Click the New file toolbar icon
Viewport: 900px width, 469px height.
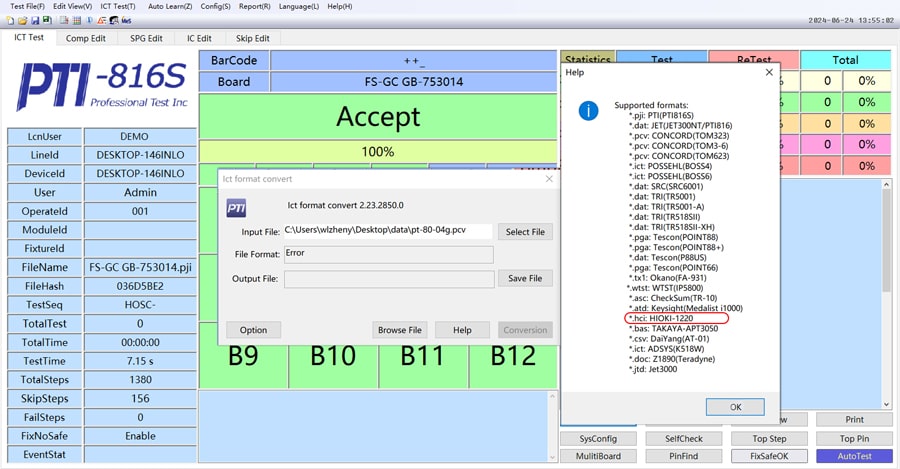[10, 20]
